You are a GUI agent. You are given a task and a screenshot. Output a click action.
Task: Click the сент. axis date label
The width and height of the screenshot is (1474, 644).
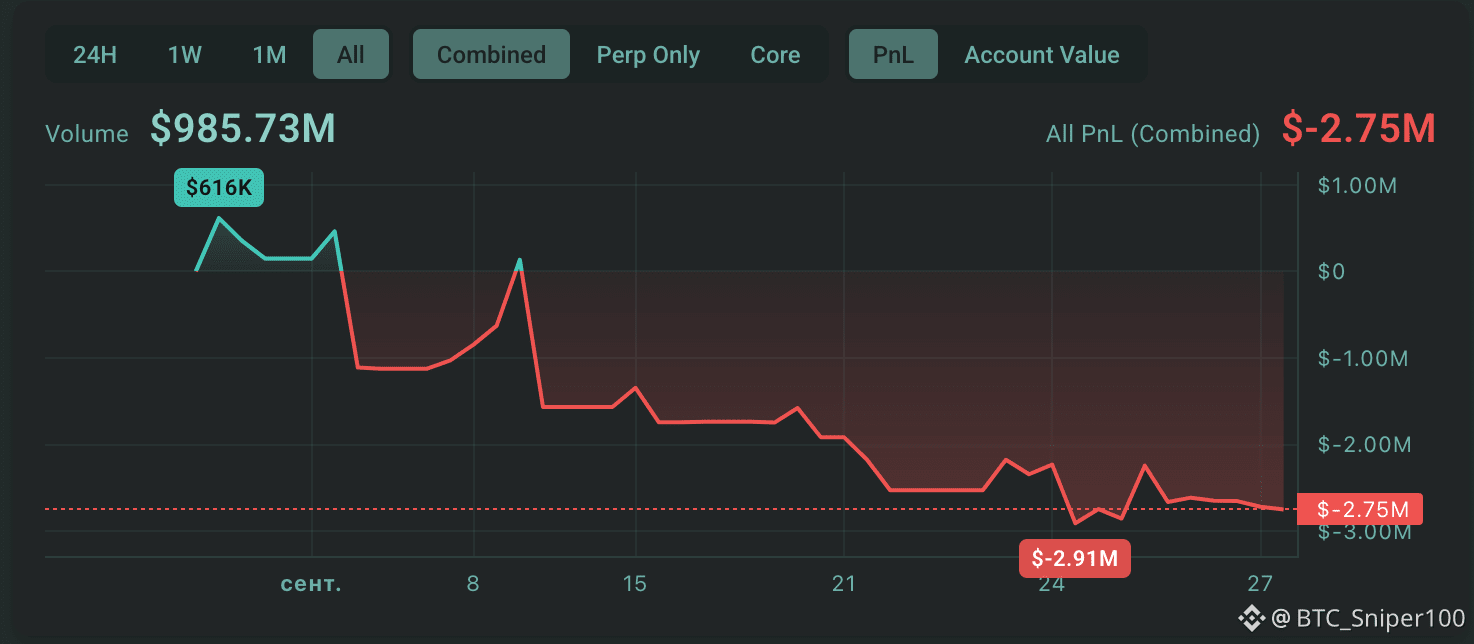[x=311, y=583]
